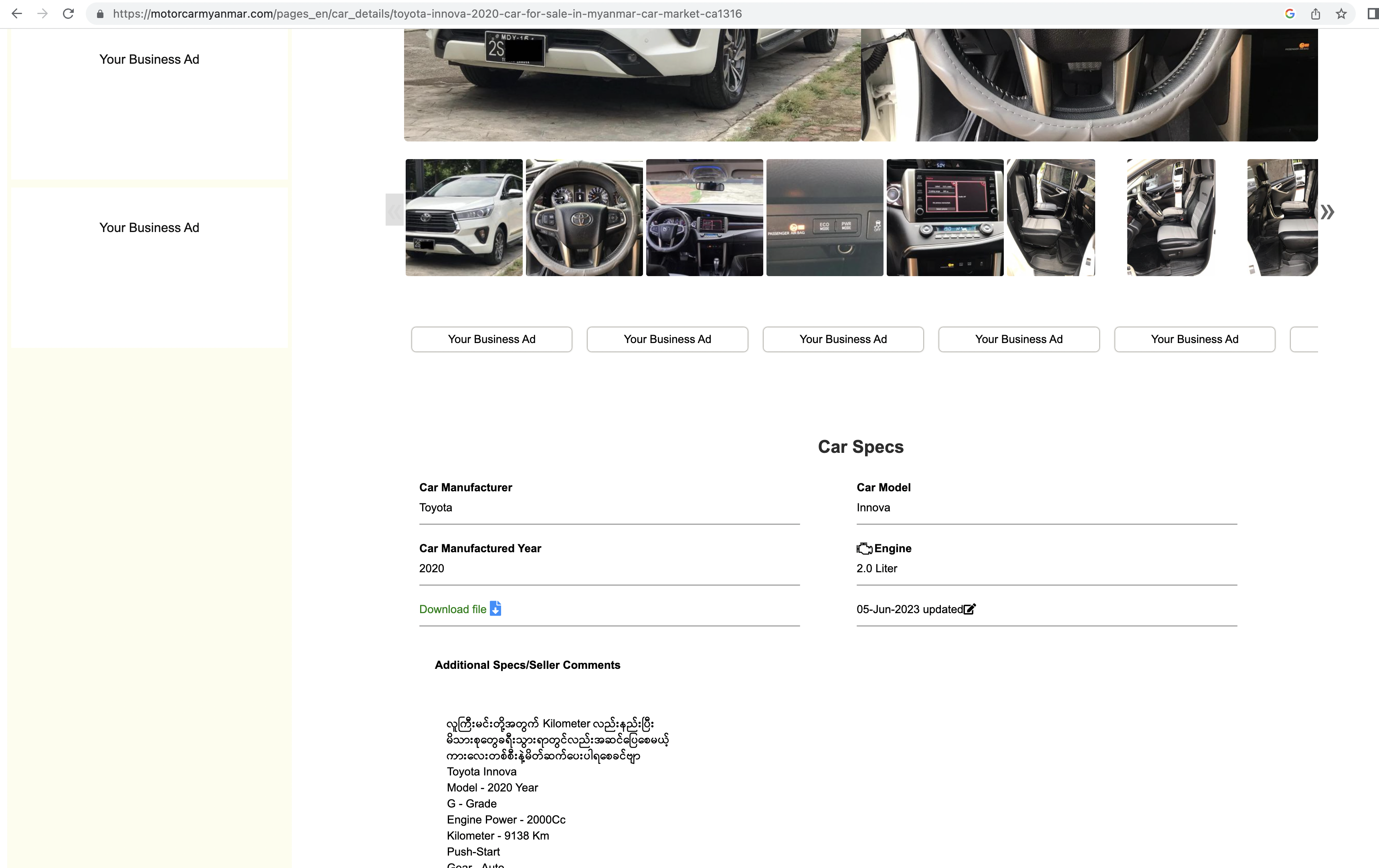Click the Additional Specs/Seller Comments heading
1379x868 pixels.
click(528, 665)
